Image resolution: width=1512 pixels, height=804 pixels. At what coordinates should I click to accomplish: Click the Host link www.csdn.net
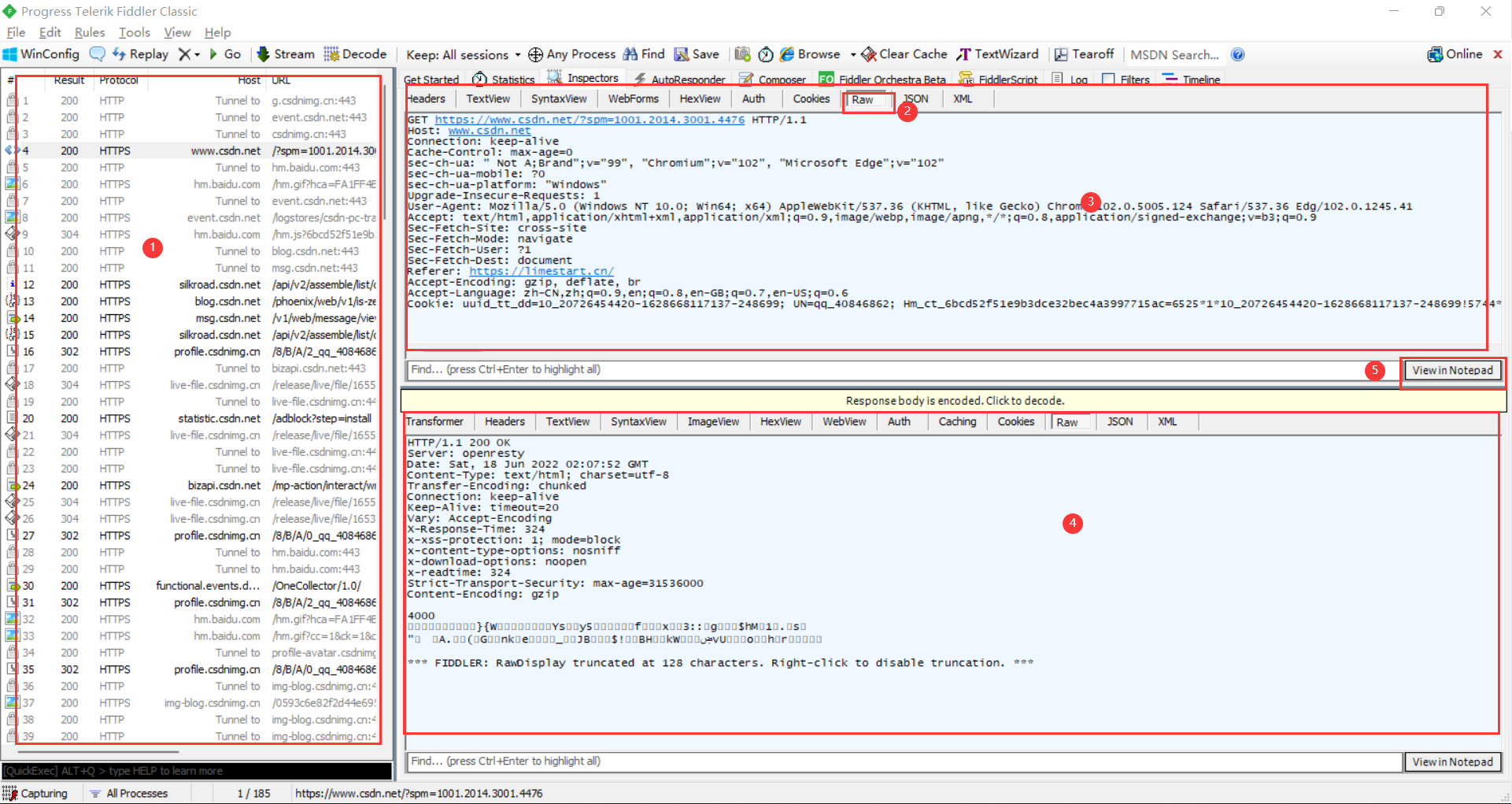click(489, 131)
